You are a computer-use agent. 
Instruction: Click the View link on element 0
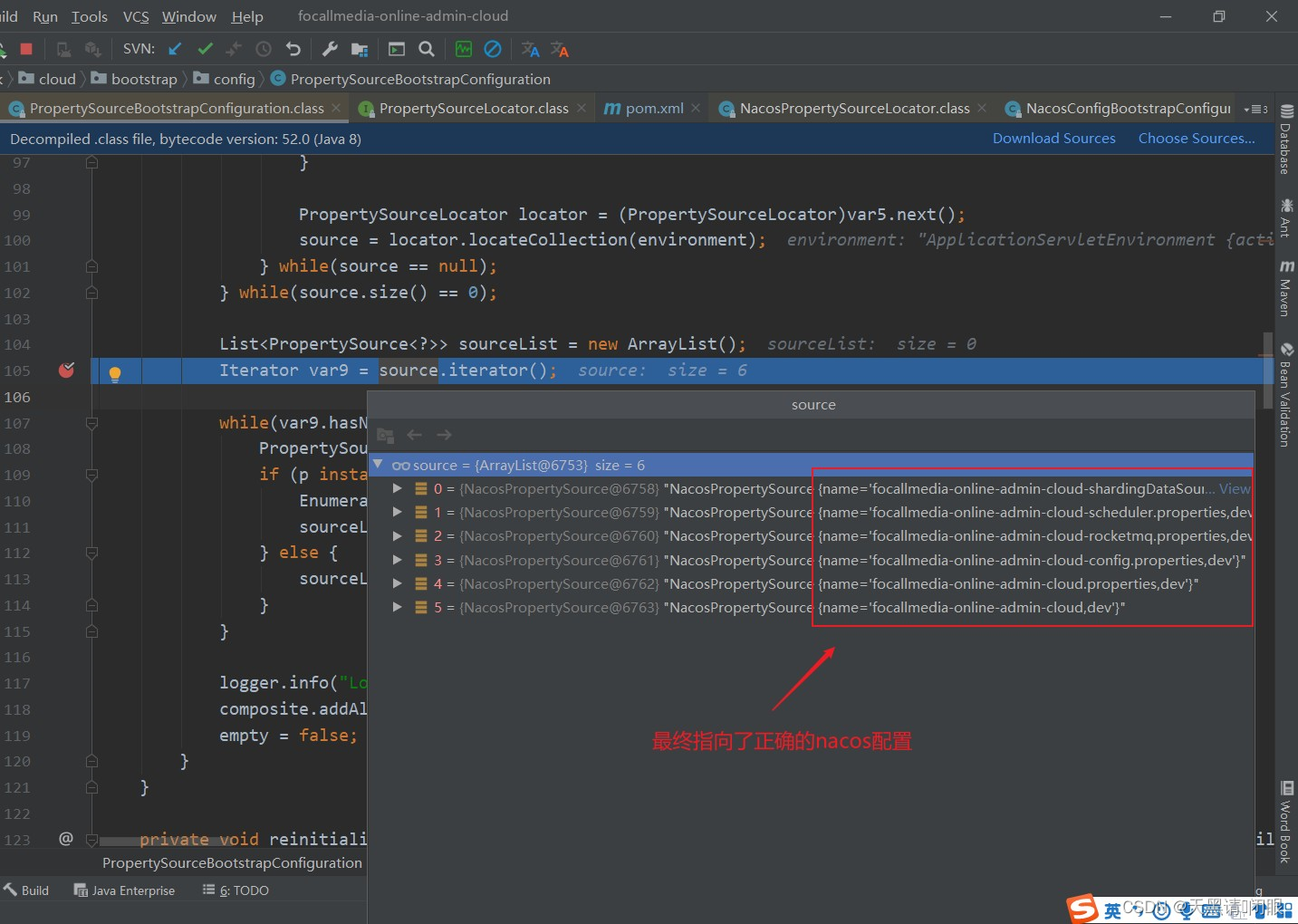pyautogui.click(x=1235, y=488)
